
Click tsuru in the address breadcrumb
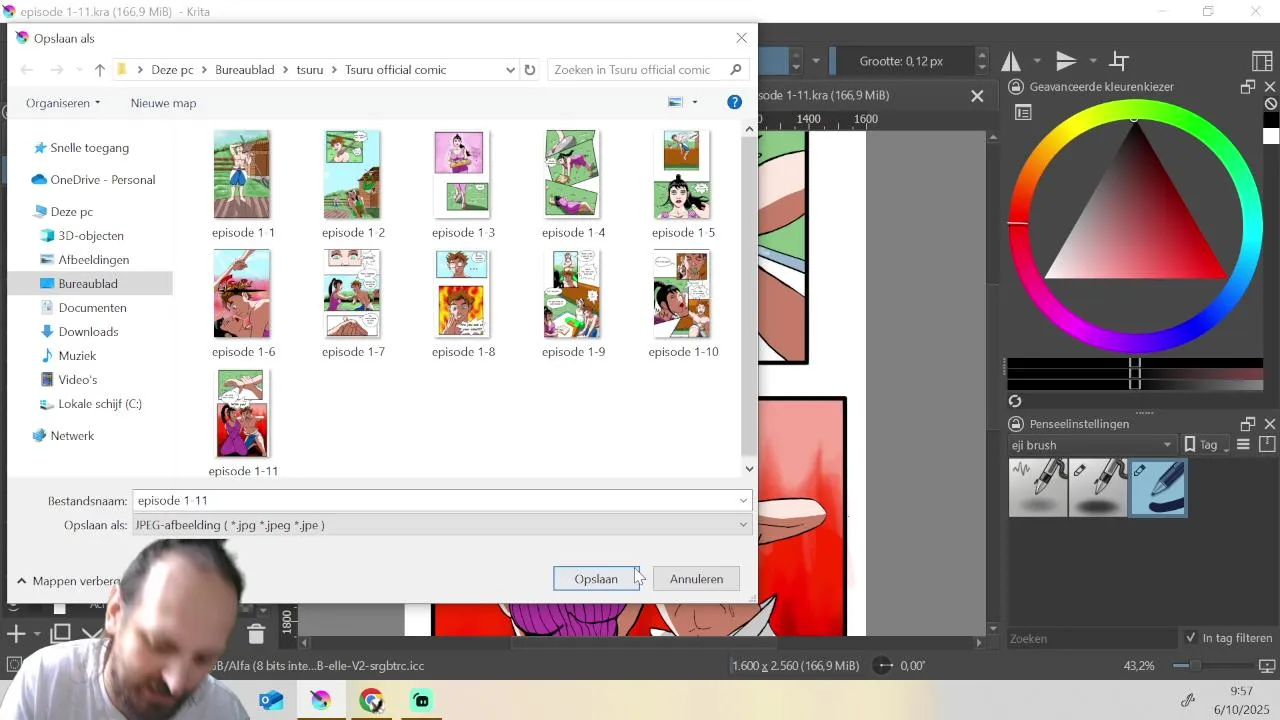coord(310,70)
